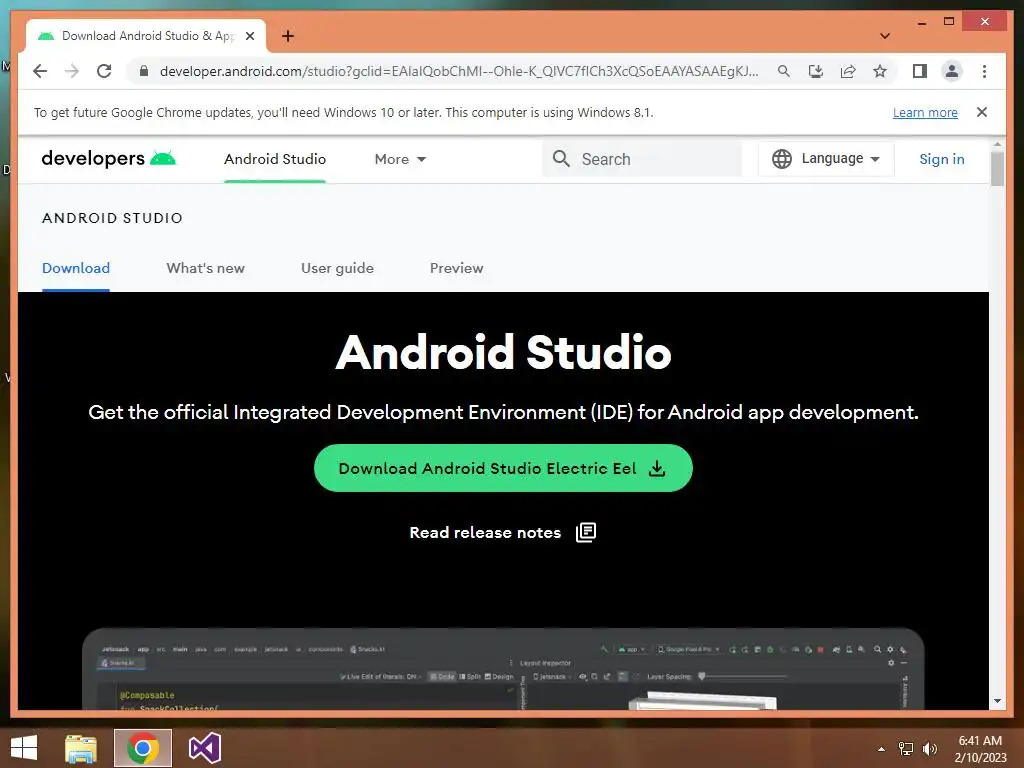
Task: Click the page vertical scrollbar thumb
Action: 997,168
